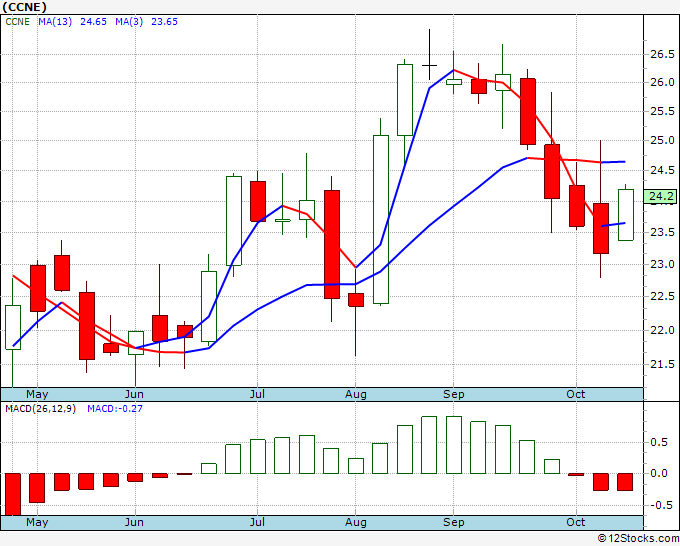Click the 25.0 price axis label
Screen dimensions: 680x546
[x=662, y=141]
